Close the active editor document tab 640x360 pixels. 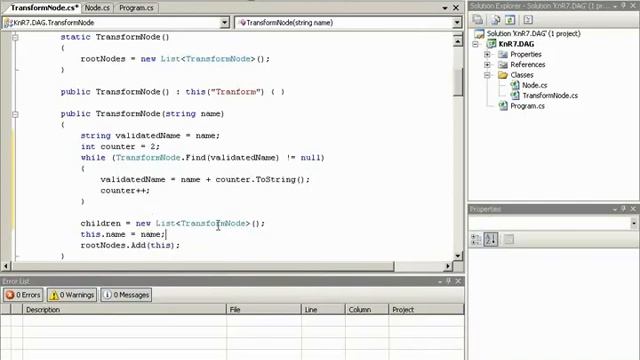tap(456, 8)
